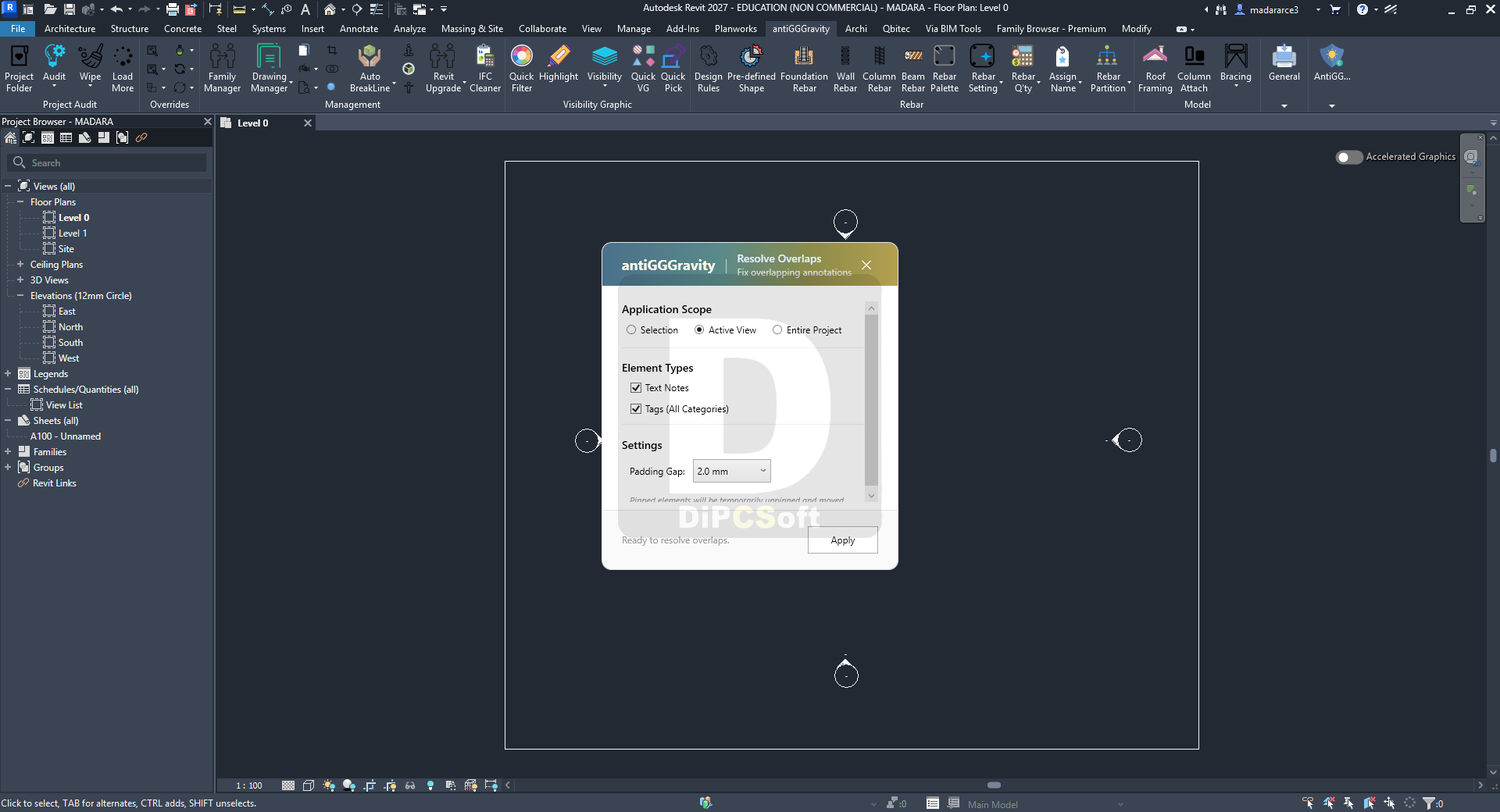Screen dimensions: 1500x812
Task: Switch to the Structure ribbon tab
Action: pyautogui.click(x=130, y=29)
